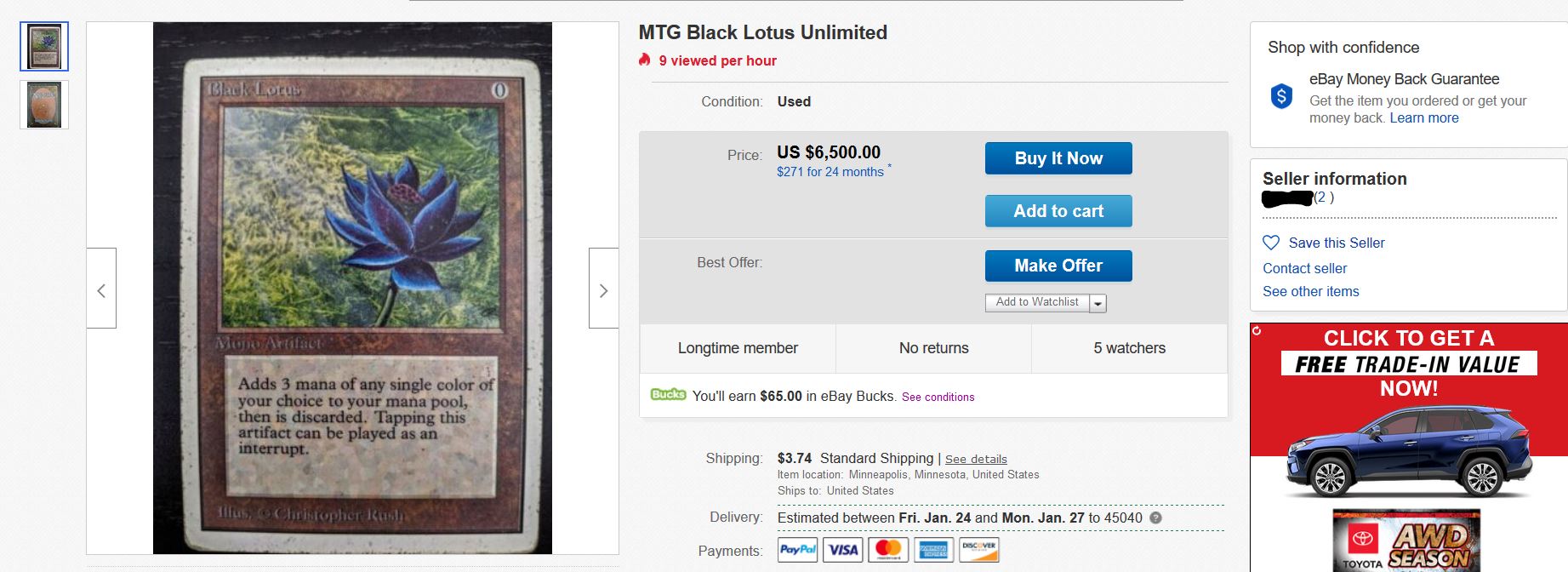Click the Visa payment icon
This screenshot has width=1568, height=572.
click(843, 550)
